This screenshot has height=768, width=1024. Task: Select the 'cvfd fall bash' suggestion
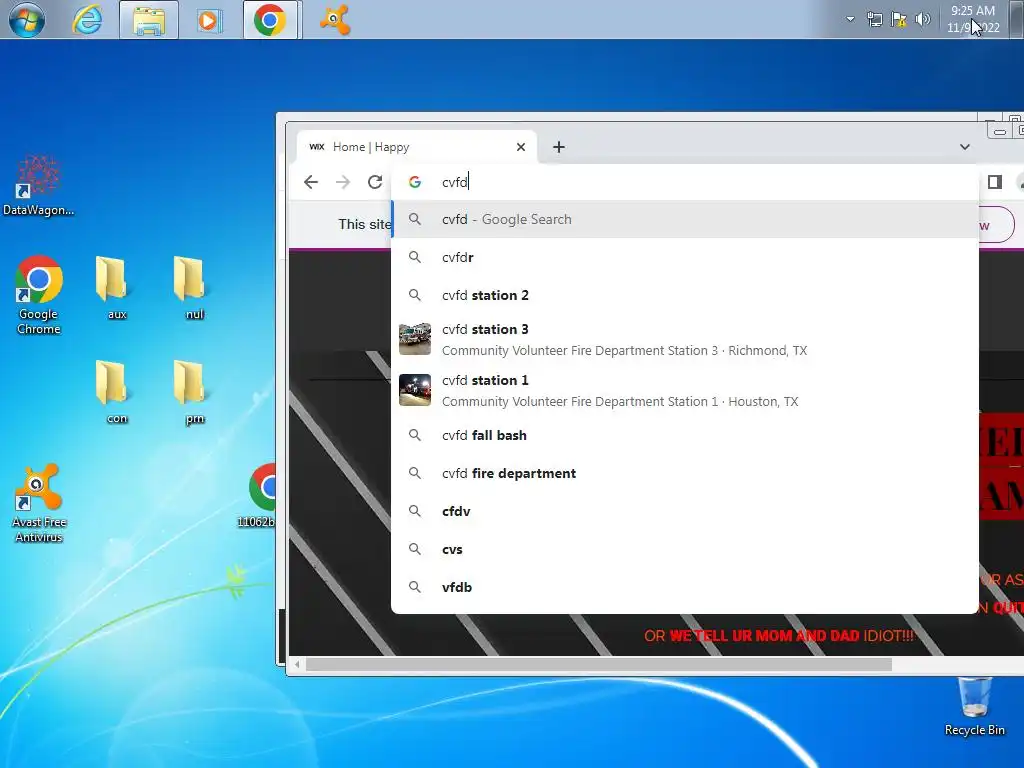[684, 435]
